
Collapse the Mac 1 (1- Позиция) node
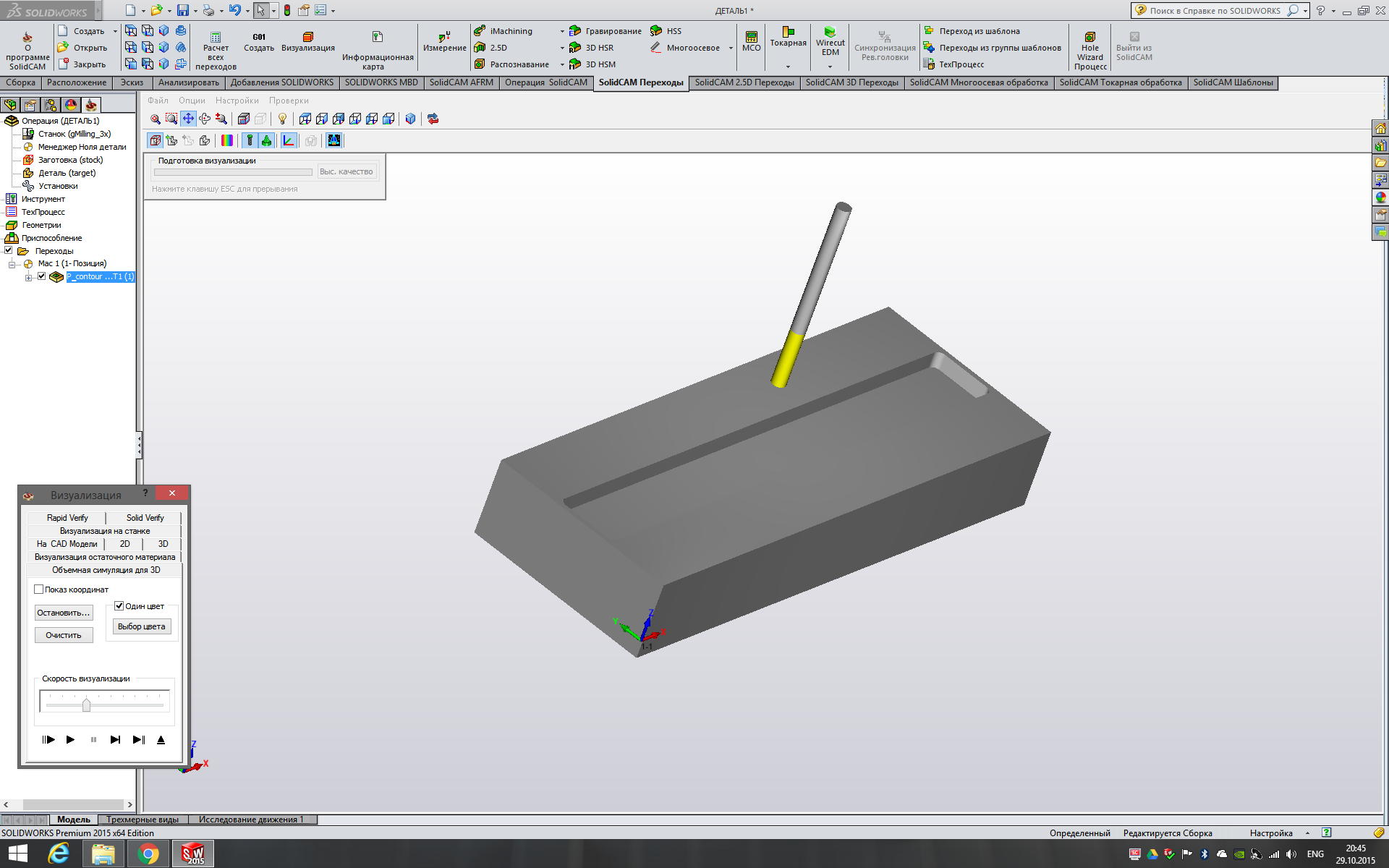(12, 264)
